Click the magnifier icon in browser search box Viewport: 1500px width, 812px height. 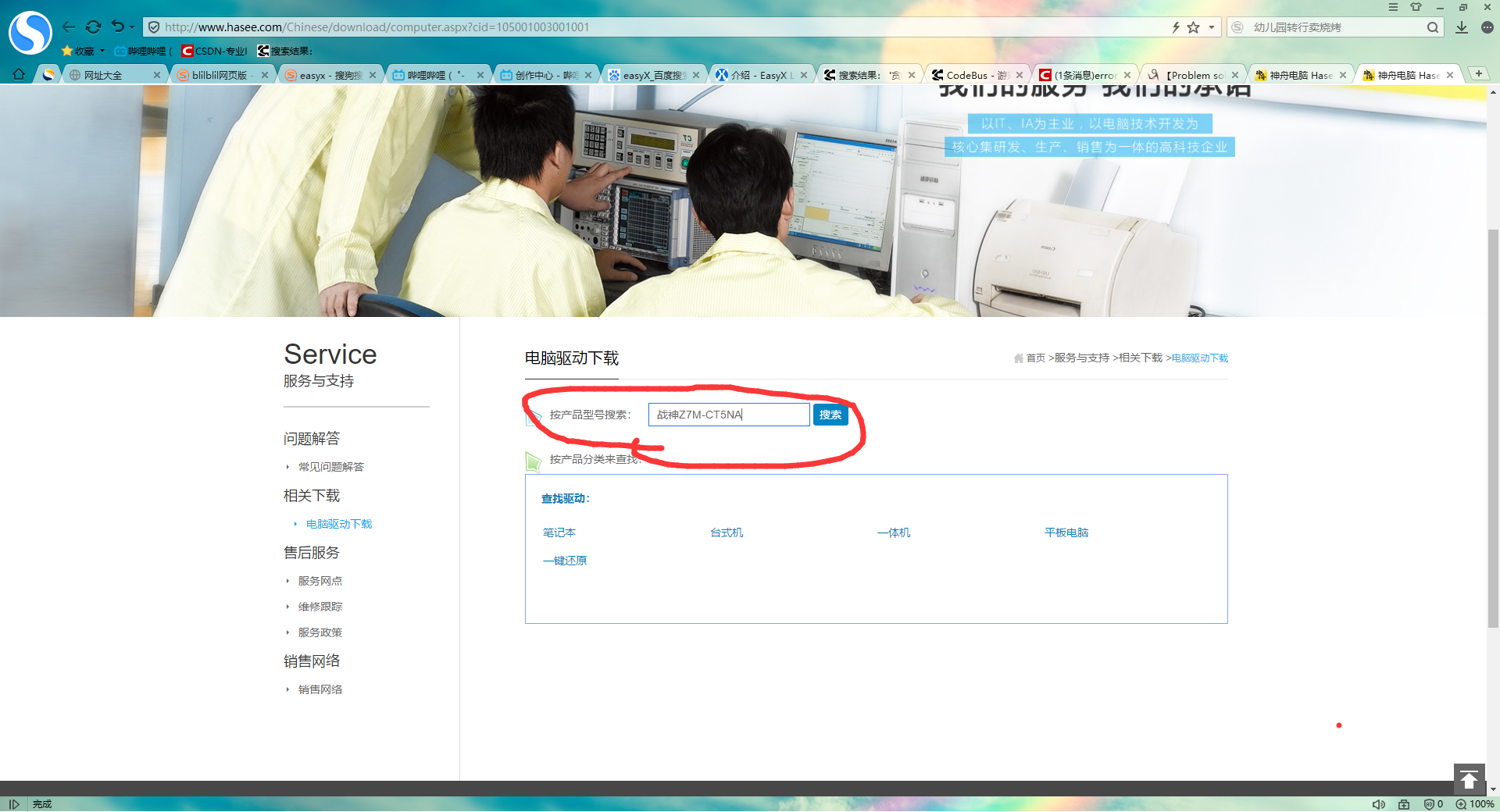coord(1433,27)
